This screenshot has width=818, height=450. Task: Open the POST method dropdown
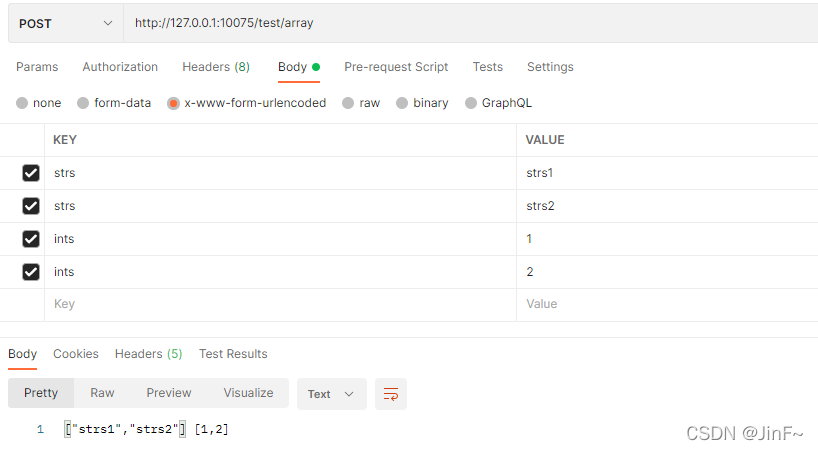coord(66,23)
